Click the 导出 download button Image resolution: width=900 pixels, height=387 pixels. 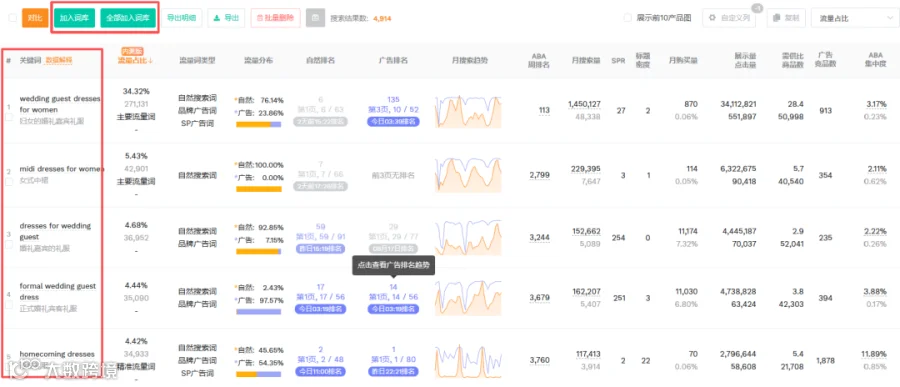[226, 18]
